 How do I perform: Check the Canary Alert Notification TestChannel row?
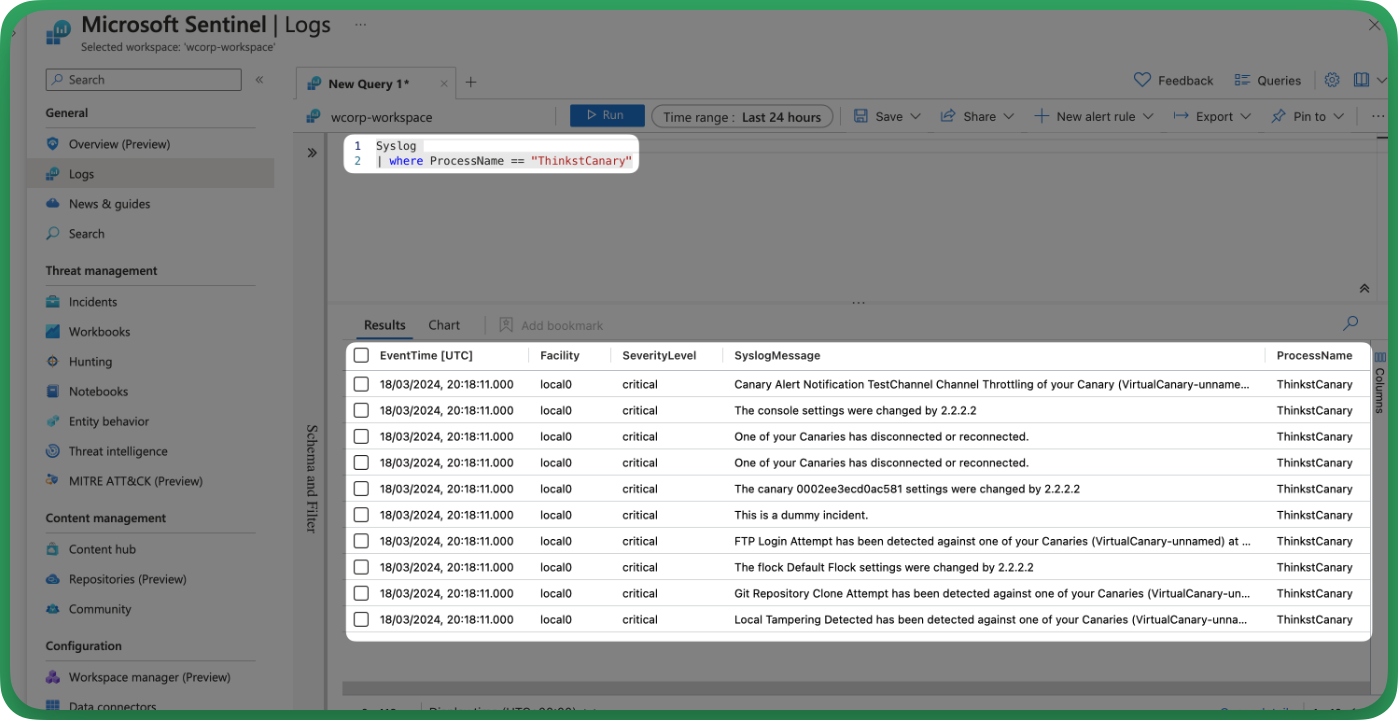click(x=361, y=384)
